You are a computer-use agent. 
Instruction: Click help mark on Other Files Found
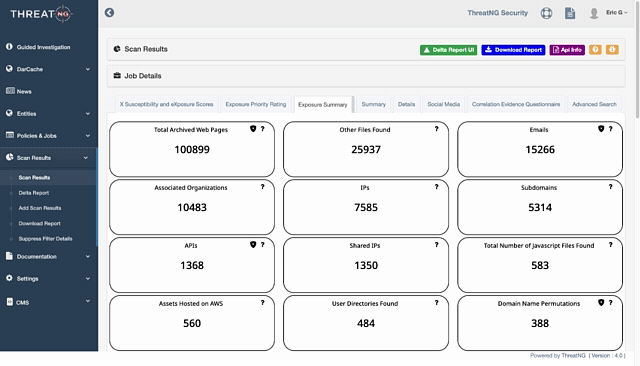436,129
